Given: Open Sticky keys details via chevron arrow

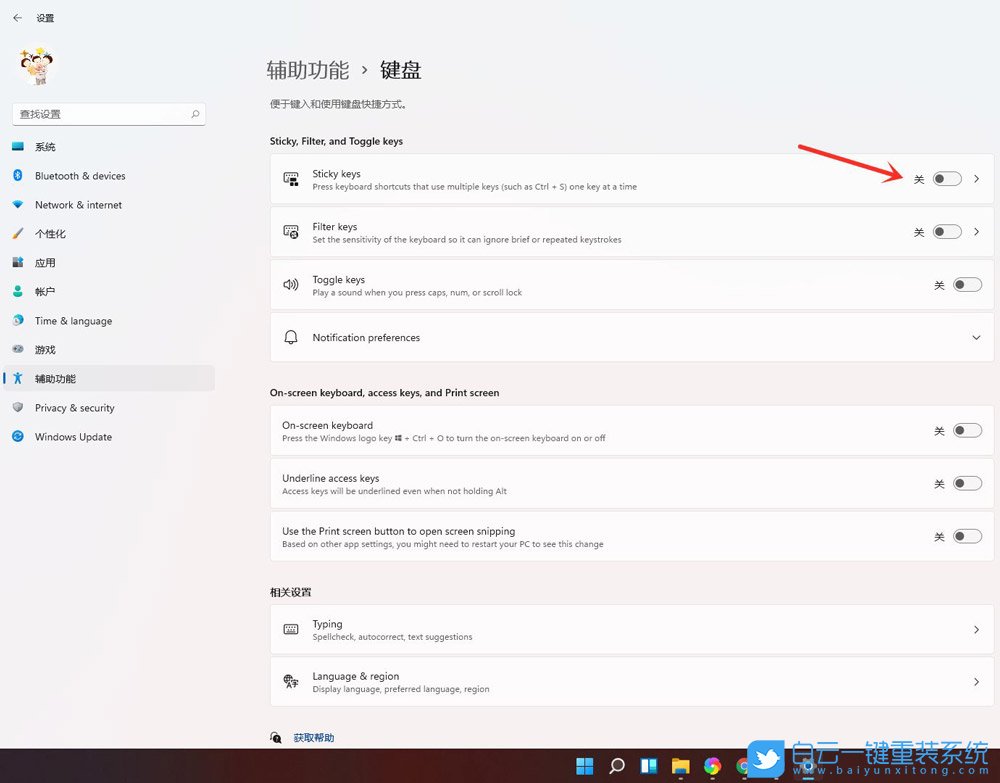Looking at the screenshot, I should click(x=977, y=179).
